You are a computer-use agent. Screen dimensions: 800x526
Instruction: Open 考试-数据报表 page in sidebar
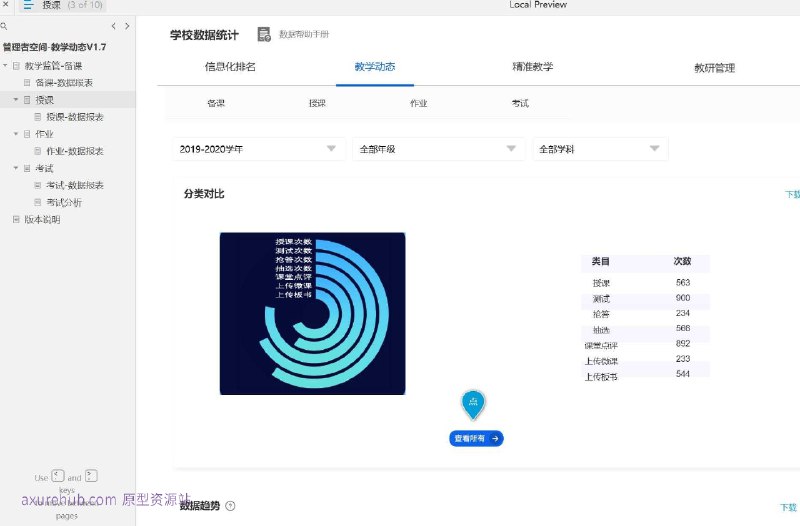[x=75, y=185]
